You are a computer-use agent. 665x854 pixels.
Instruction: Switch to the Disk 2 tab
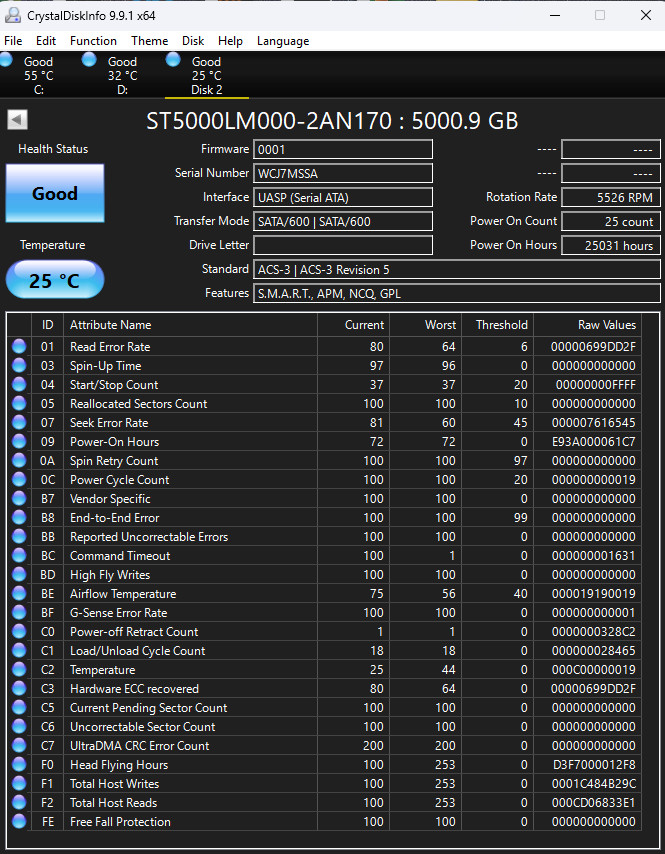[x=207, y=75]
